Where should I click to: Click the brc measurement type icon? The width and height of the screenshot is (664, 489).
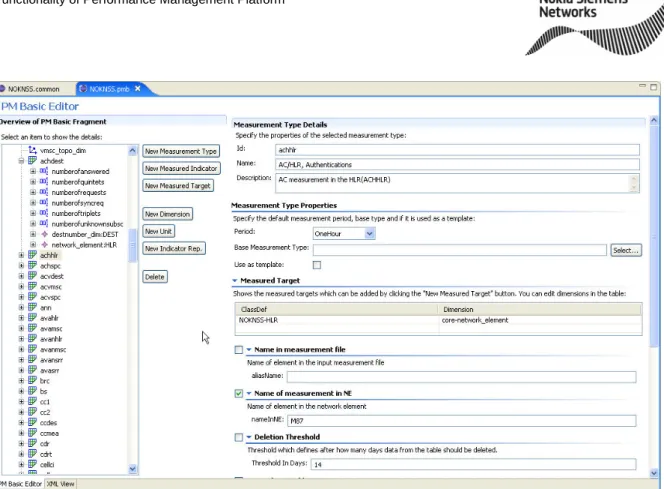click(33, 381)
